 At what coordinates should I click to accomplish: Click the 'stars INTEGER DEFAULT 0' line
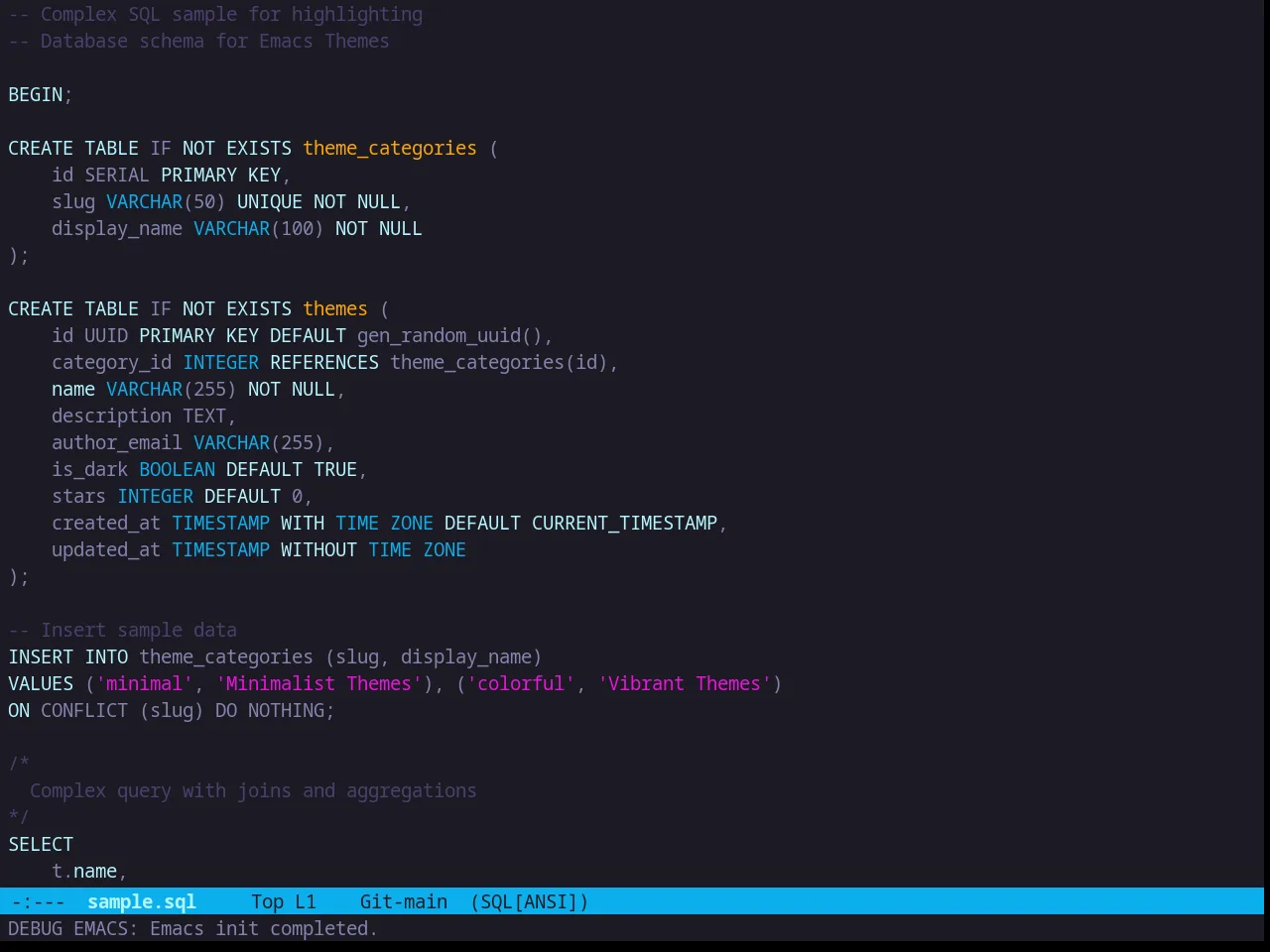(x=182, y=496)
